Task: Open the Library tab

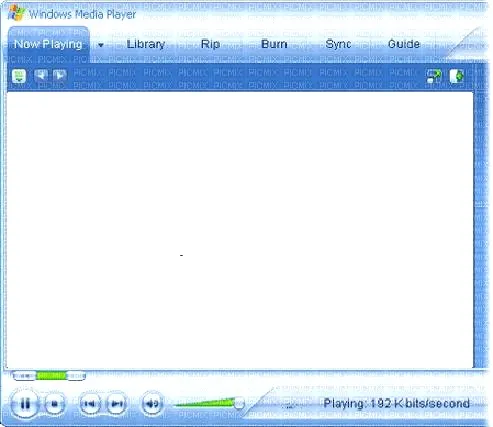Action: point(146,44)
